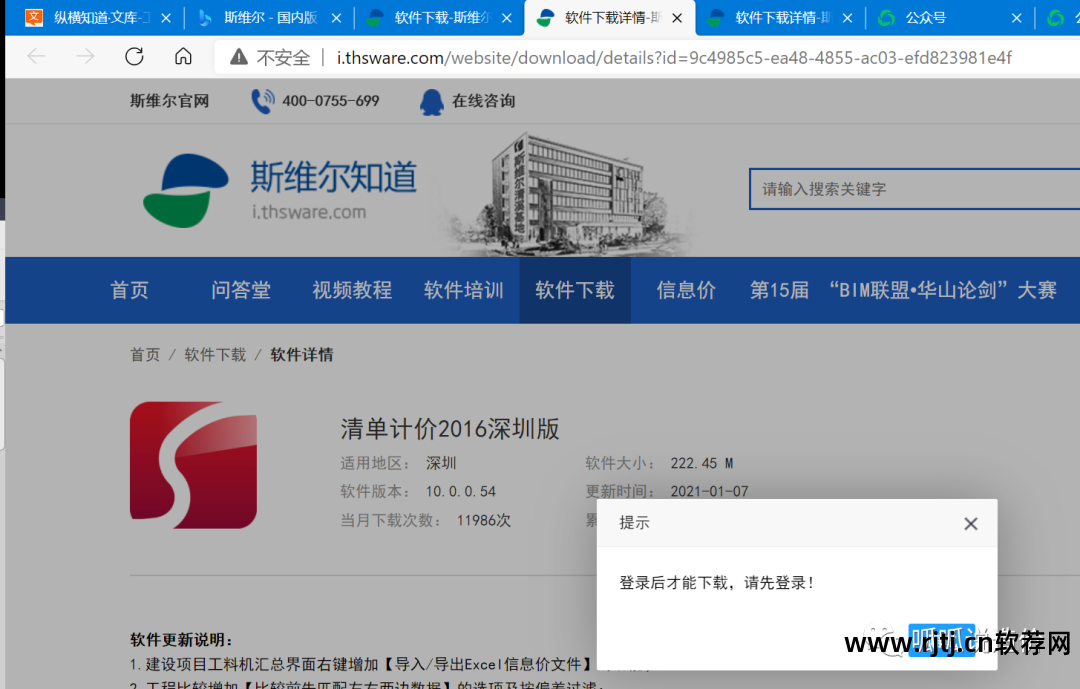This screenshot has height=689, width=1080.
Task: Open the 视频教程 navigation item
Action: [352, 290]
